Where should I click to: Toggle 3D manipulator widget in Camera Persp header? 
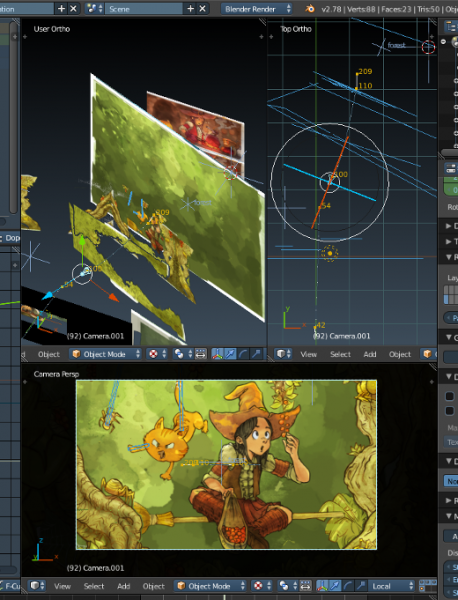click(x=322, y=586)
